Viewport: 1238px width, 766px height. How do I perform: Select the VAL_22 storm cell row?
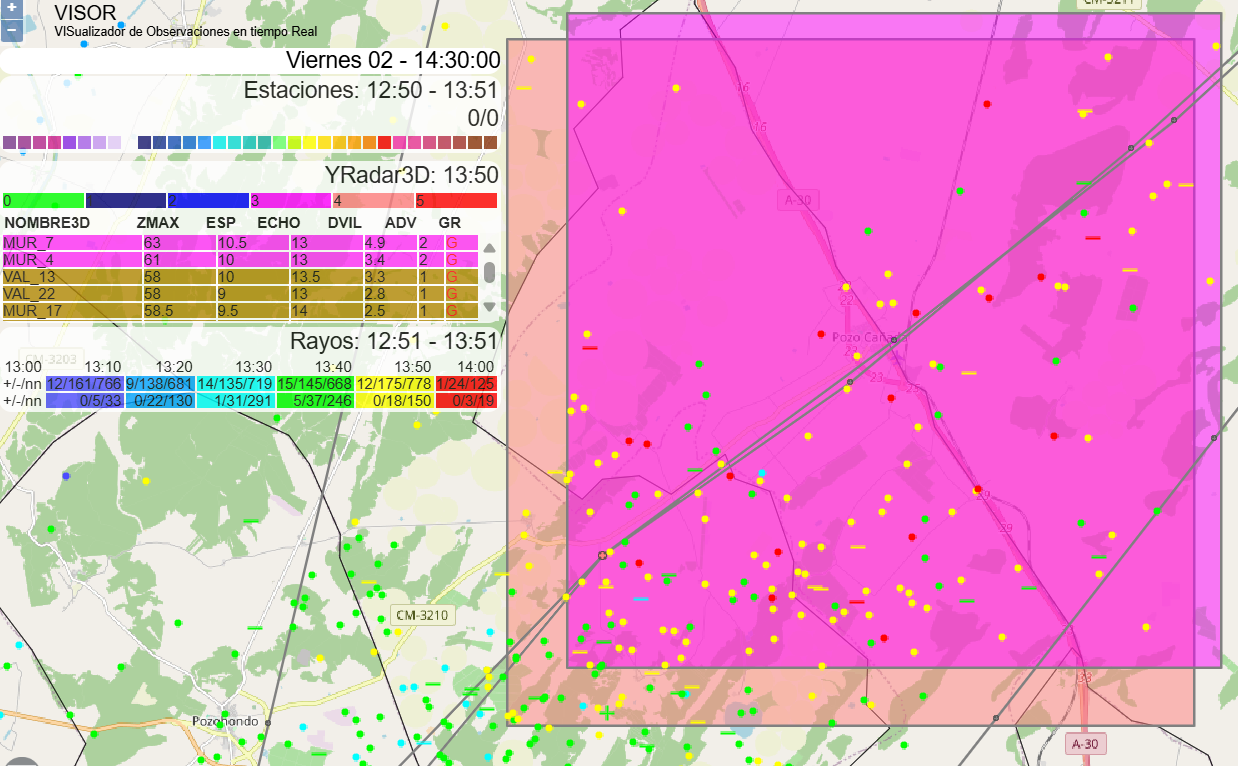[240, 293]
